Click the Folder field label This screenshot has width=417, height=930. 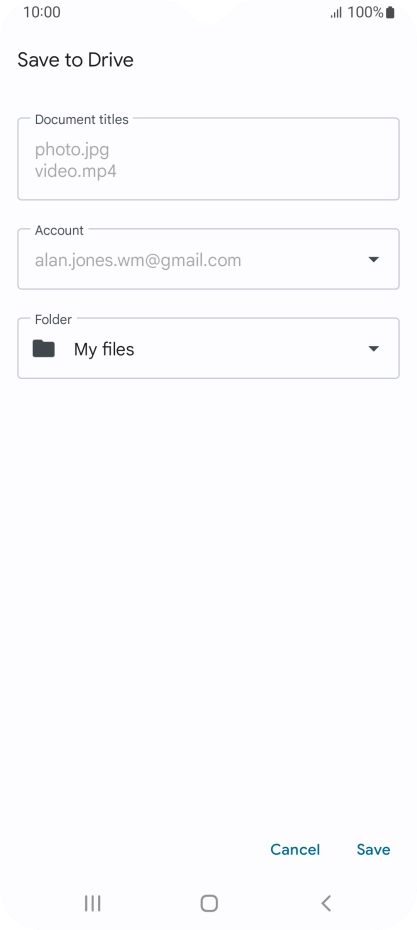[x=53, y=319]
